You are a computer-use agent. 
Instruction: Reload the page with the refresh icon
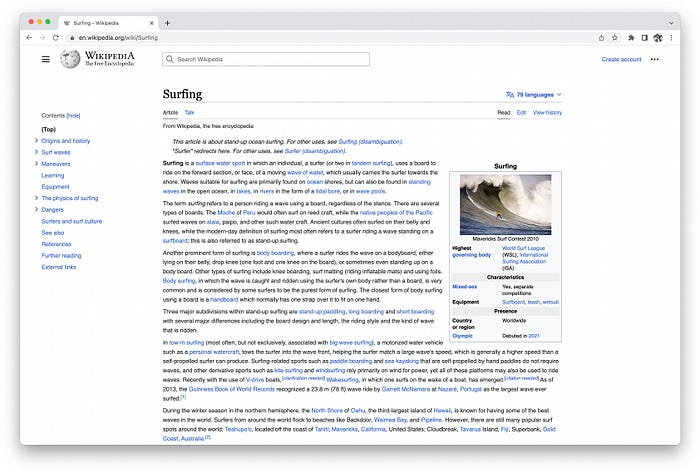[56, 38]
